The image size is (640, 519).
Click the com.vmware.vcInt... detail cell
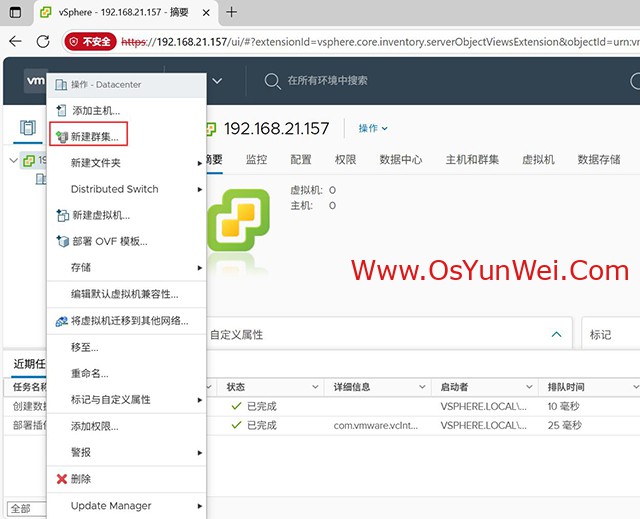[376, 426]
